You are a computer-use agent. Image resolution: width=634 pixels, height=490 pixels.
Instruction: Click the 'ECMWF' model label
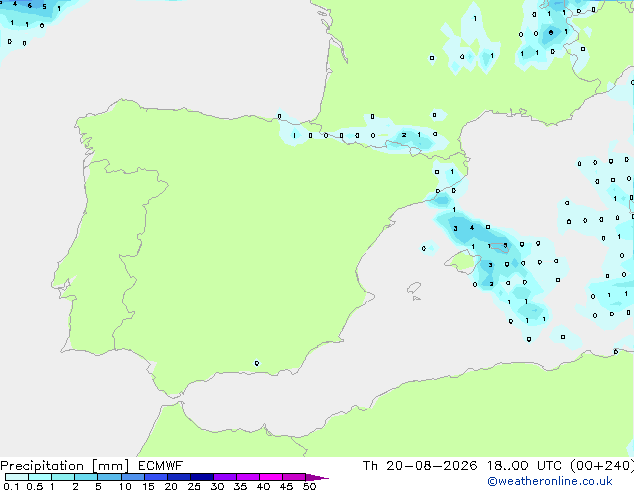point(161,466)
